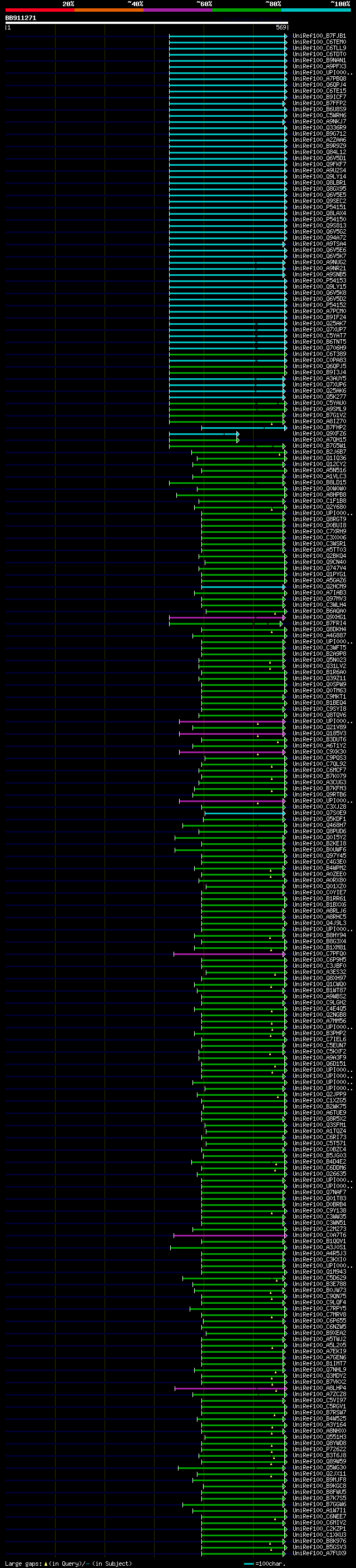Click query end position 569
356x1568 pixels.
pos(280,27)
